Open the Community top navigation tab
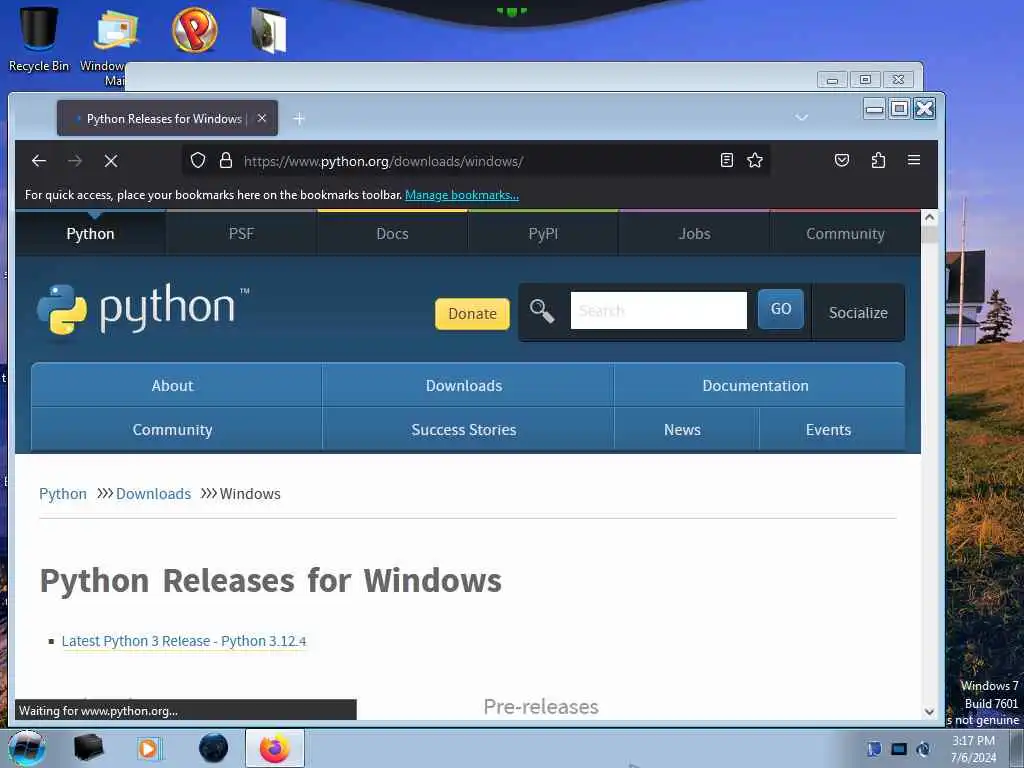Image resolution: width=1024 pixels, height=768 pixels. pyautogui.click(x=845, y=234)
